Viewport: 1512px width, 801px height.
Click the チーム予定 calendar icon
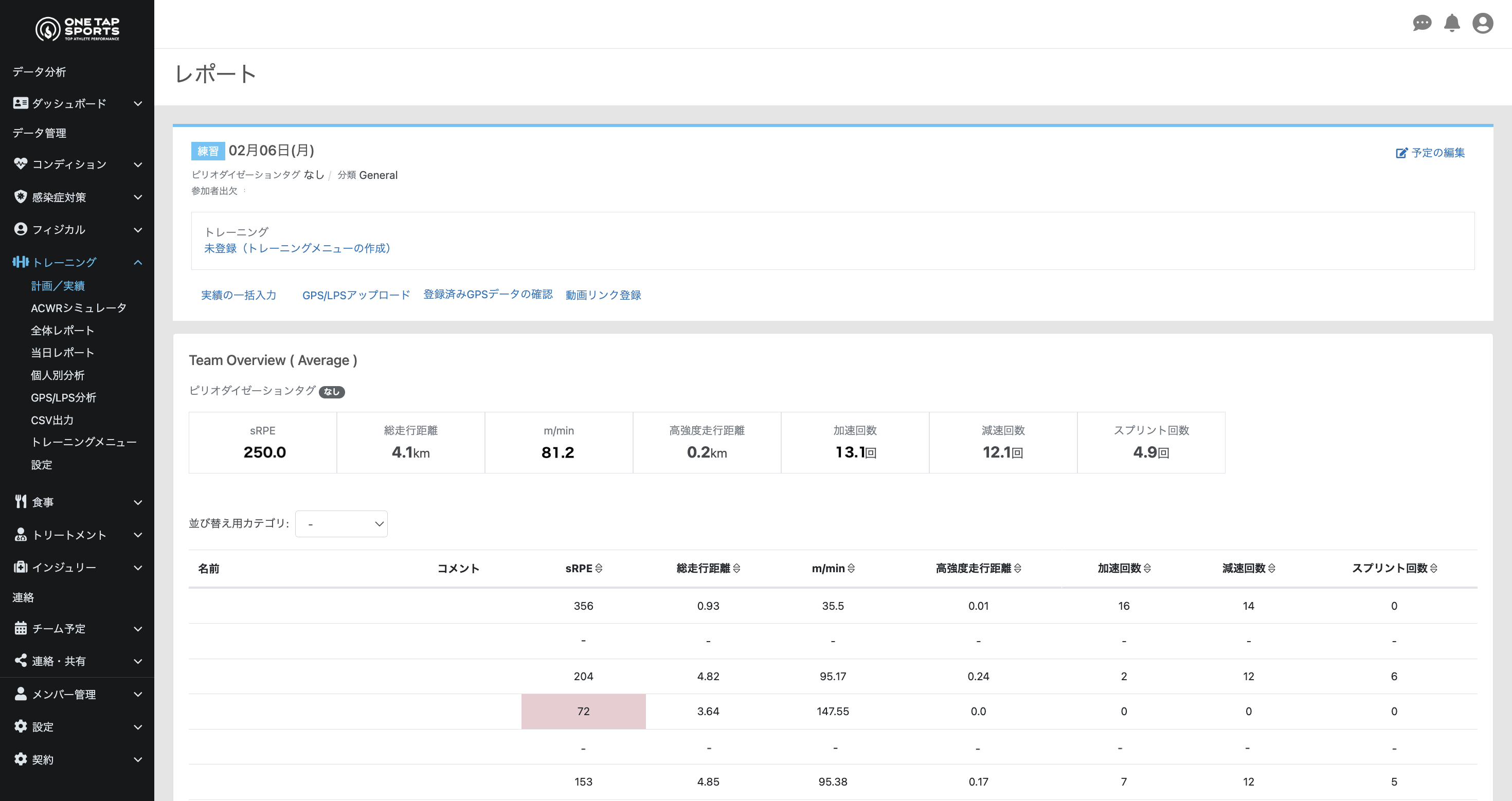[x=21, y=628]
